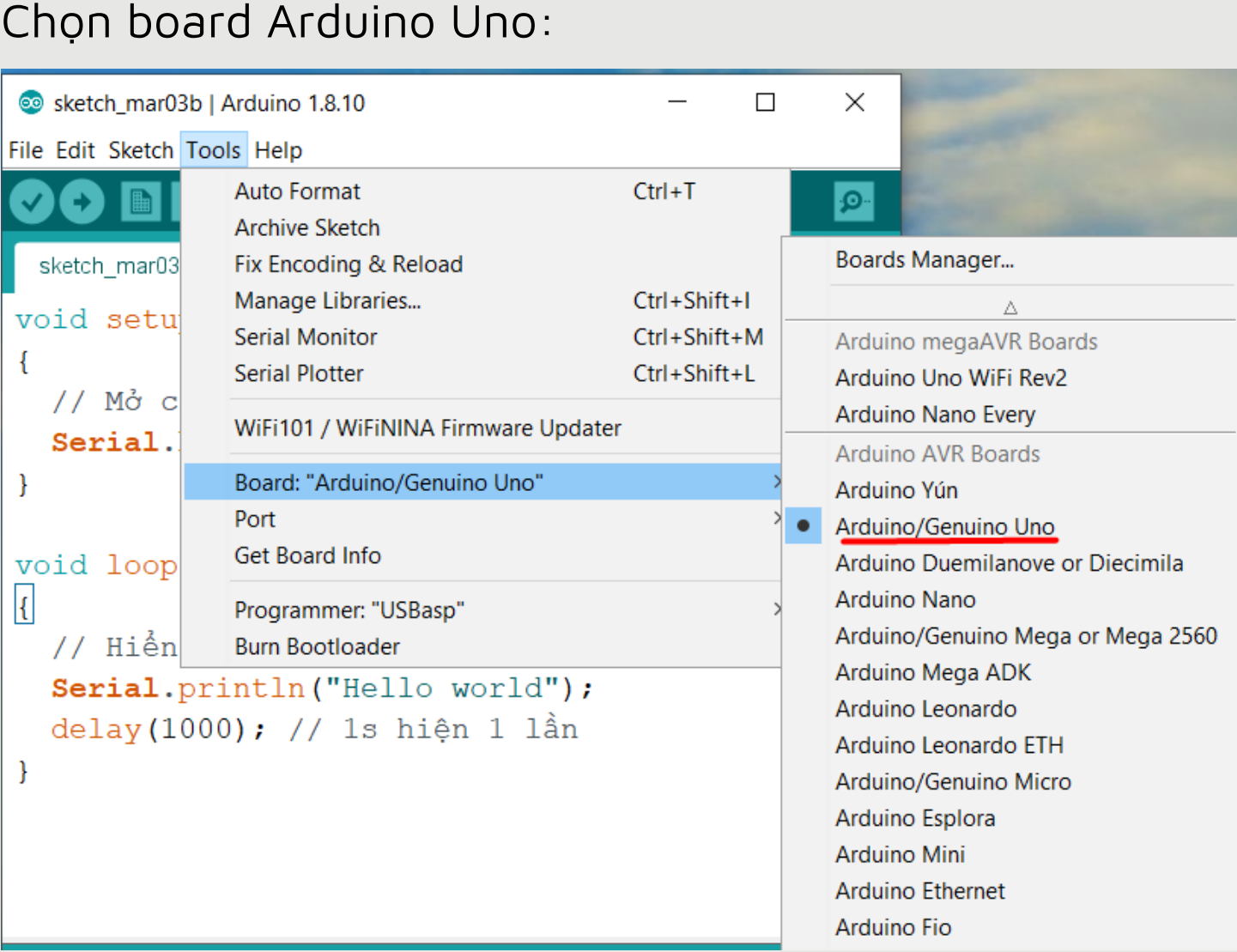Viewport: 1237px width, 952px height.
Task: Choose Auto Format from Tools menu
Action: [297, 191]
